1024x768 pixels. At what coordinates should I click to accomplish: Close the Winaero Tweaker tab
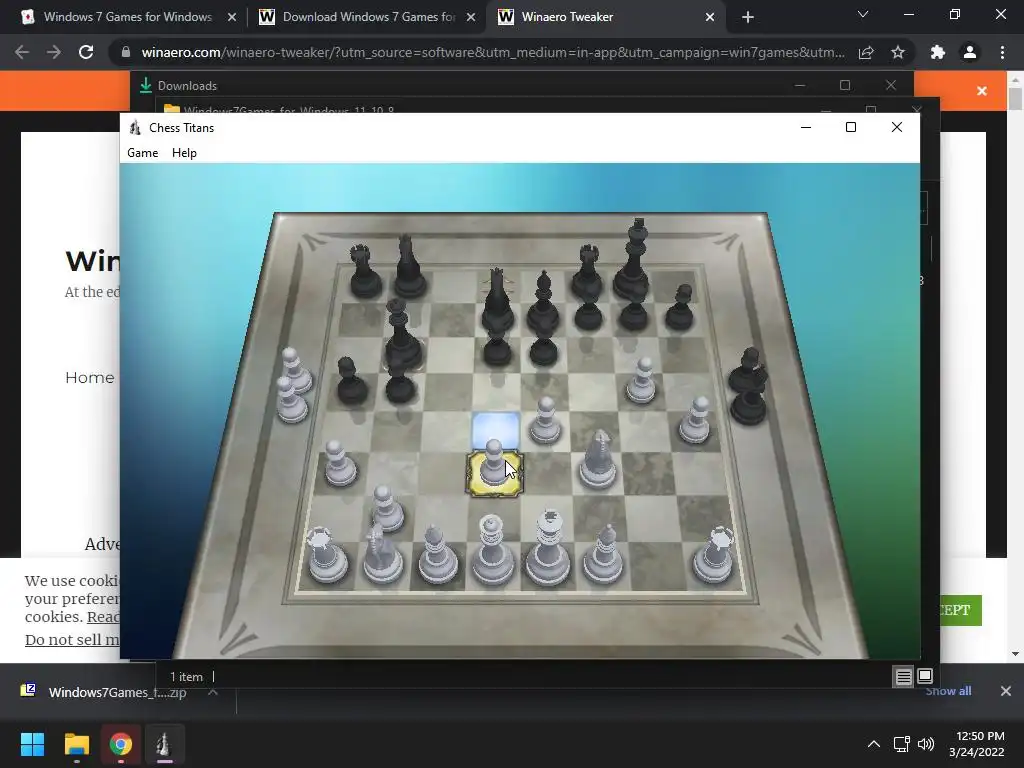(710, 17)
